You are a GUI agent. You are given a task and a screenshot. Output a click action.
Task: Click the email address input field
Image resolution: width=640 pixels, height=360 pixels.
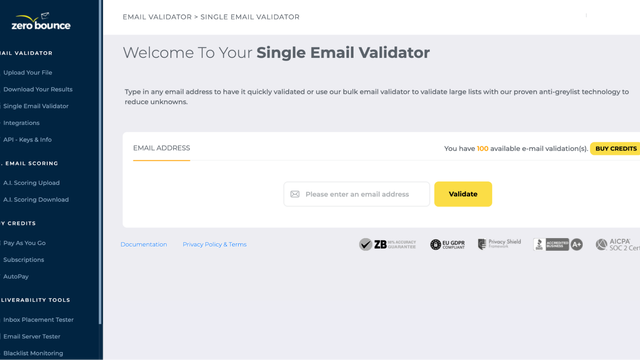357,194
